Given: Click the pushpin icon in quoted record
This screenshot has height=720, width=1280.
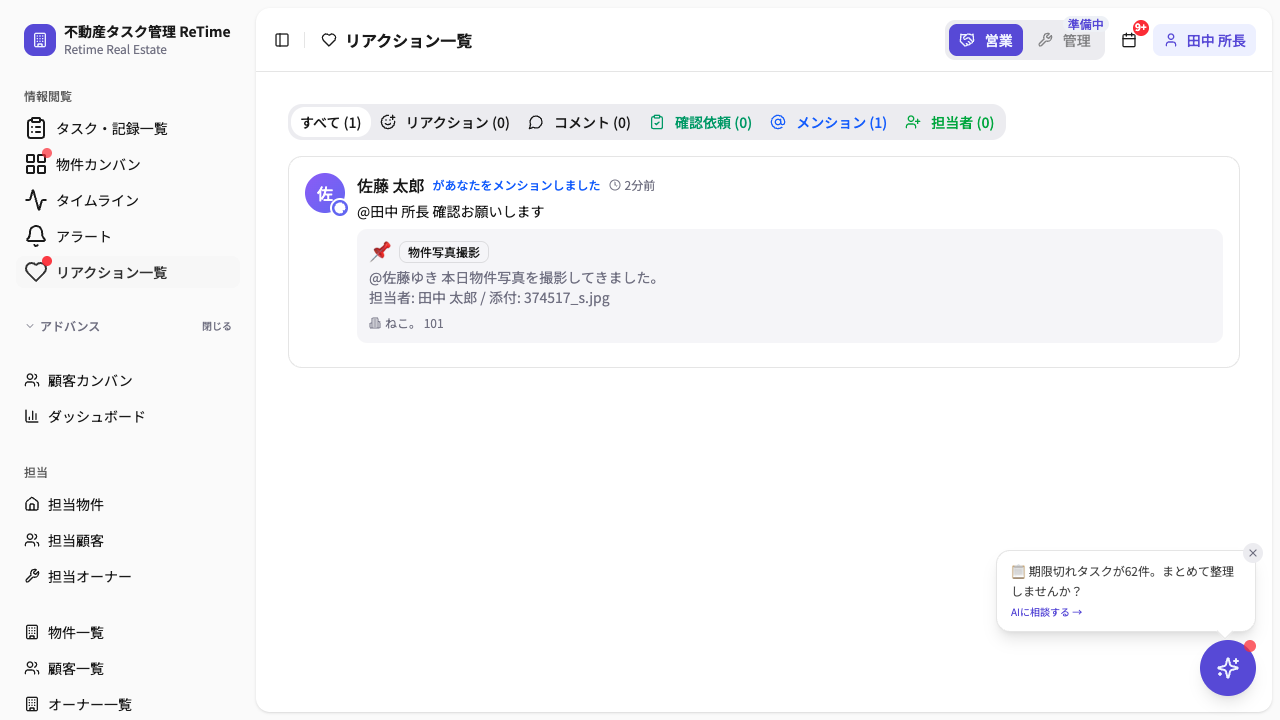Looking at the screenshot, I should coord(380,251).
